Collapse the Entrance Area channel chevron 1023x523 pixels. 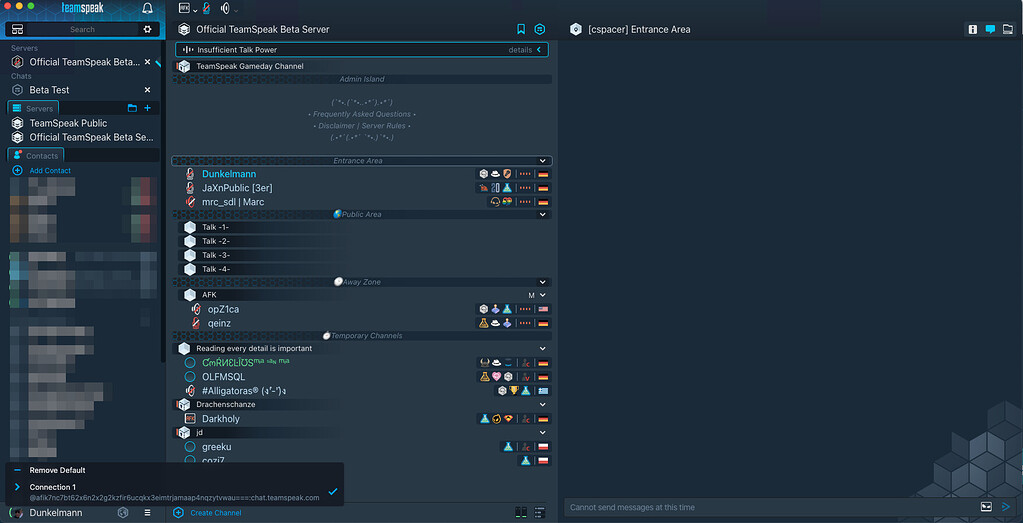543,160
